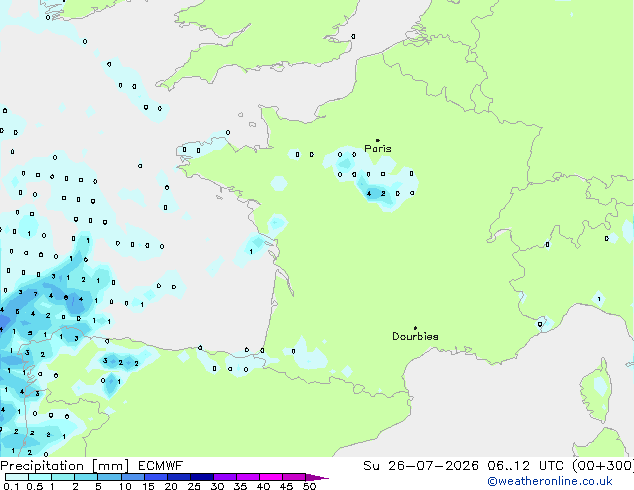Click the black dot marking Dourbies
Image resolution: width=634 pixels, height=490 pixels.
click(x=415, y=328)
